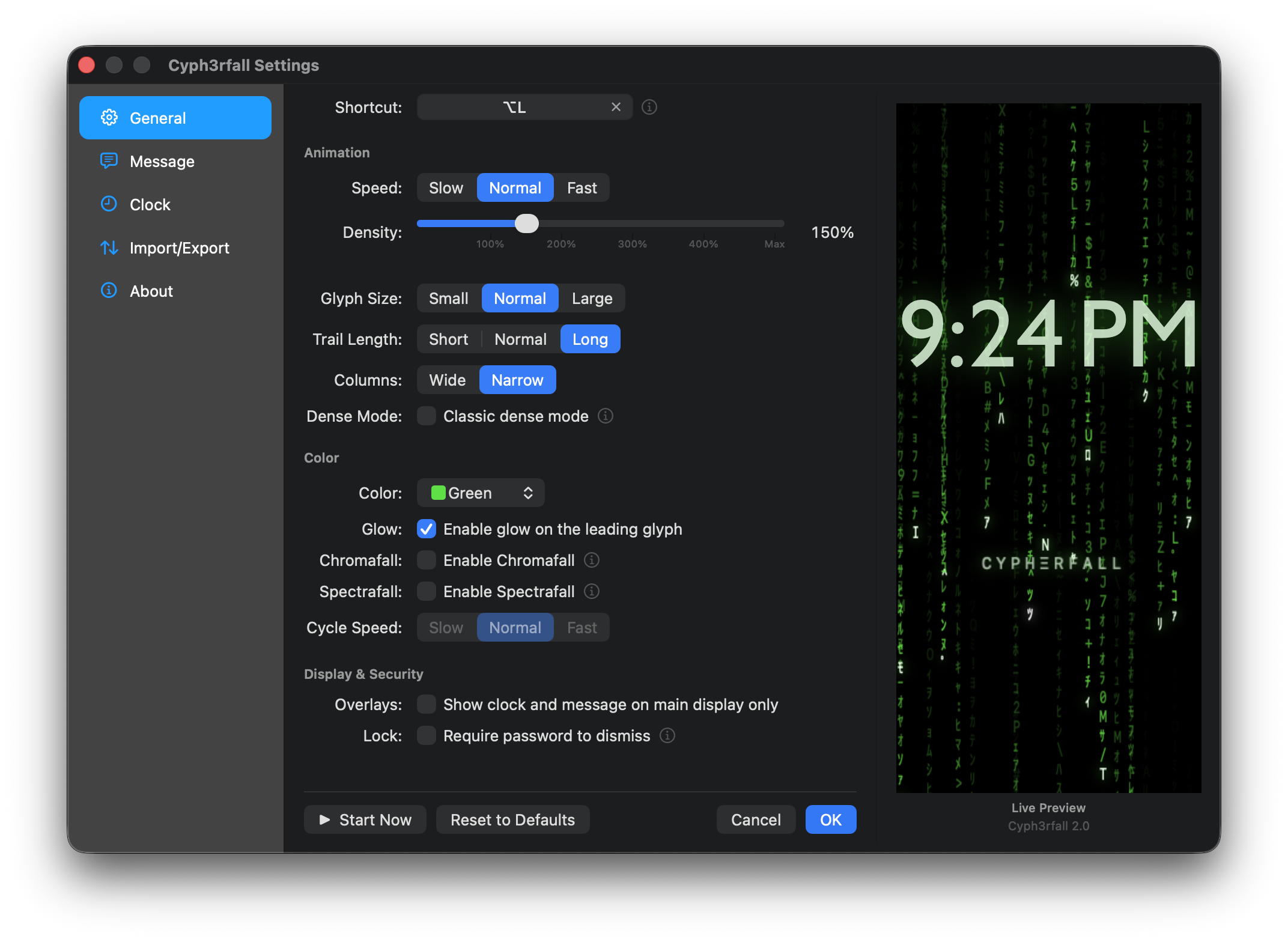1288x942 pixels.
Task: Check Require password to dismiss
Action: tap(427, 735)
